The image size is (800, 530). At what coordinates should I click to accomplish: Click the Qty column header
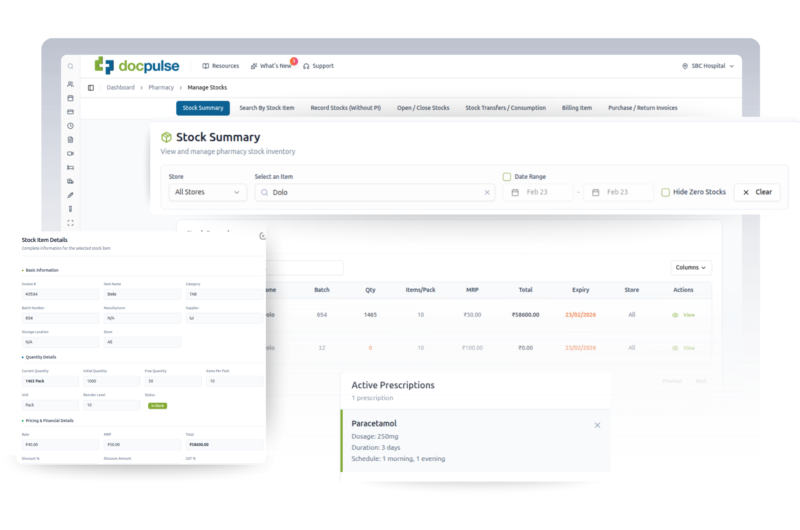click(370, 290)
